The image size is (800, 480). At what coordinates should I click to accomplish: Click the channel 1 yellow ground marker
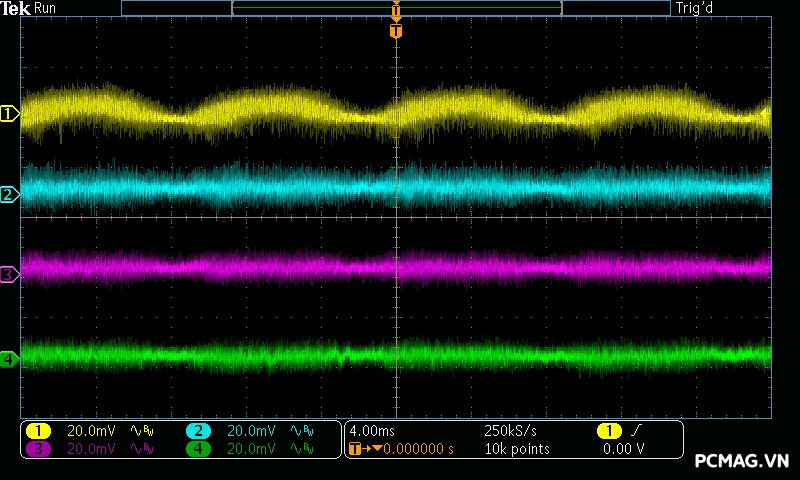[x=9, y=114]
